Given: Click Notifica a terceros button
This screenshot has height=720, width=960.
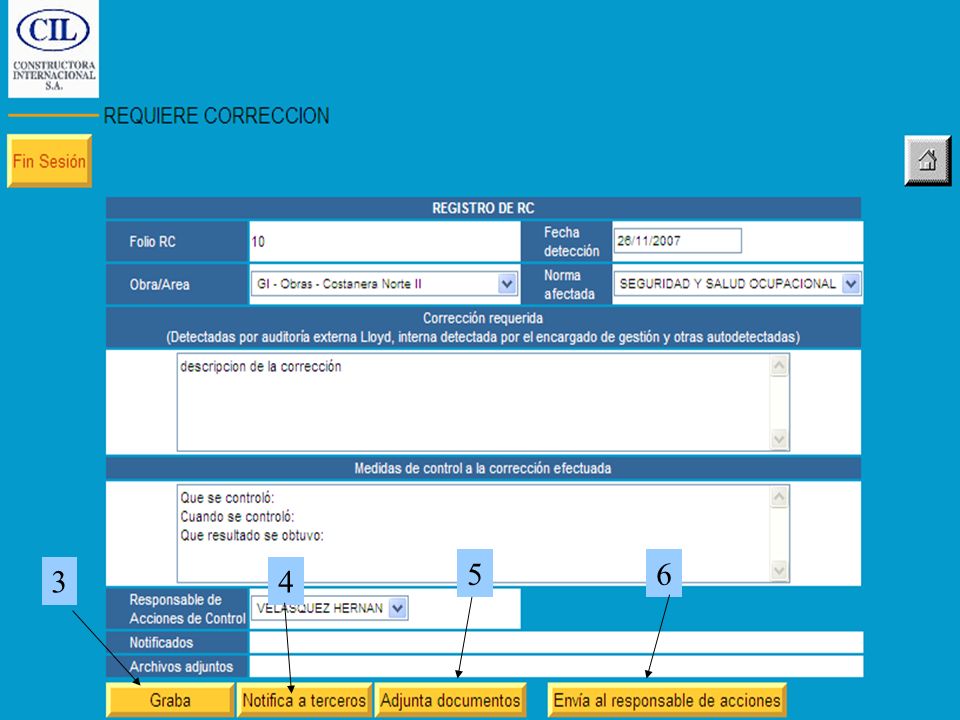Looking at the screenshot, I should (x=304, y=700).
